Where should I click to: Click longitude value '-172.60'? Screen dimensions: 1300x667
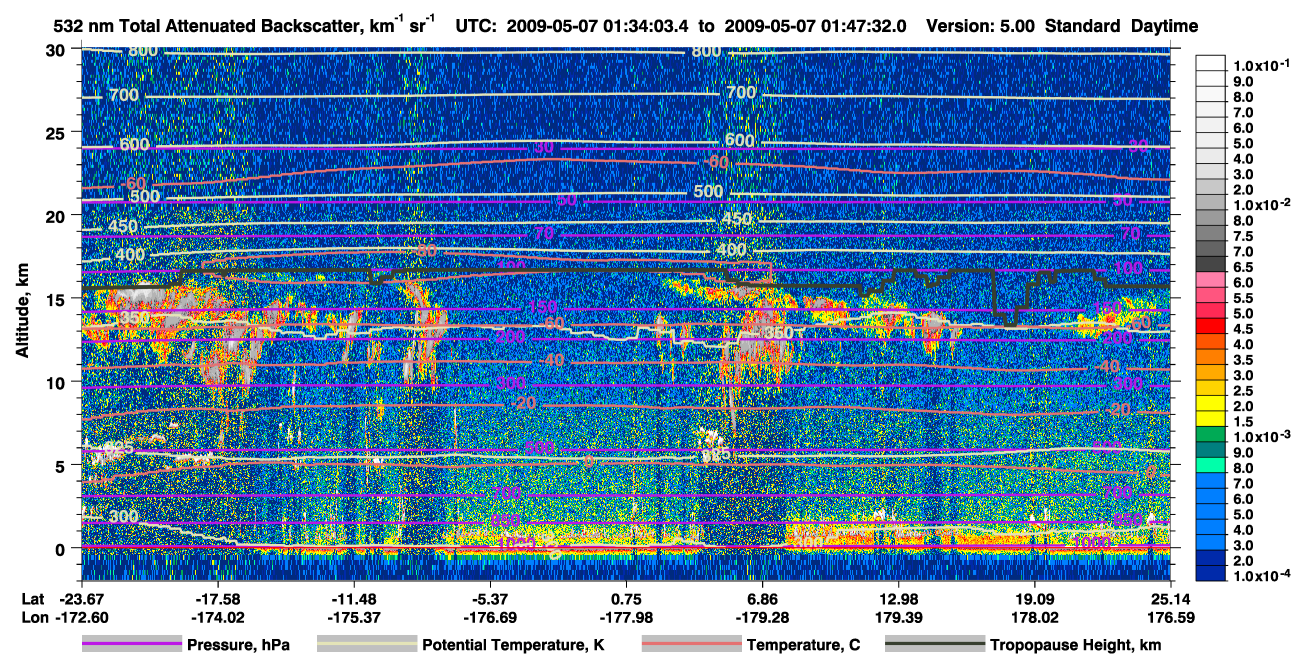pyautogui.click(x=81, y=617)
